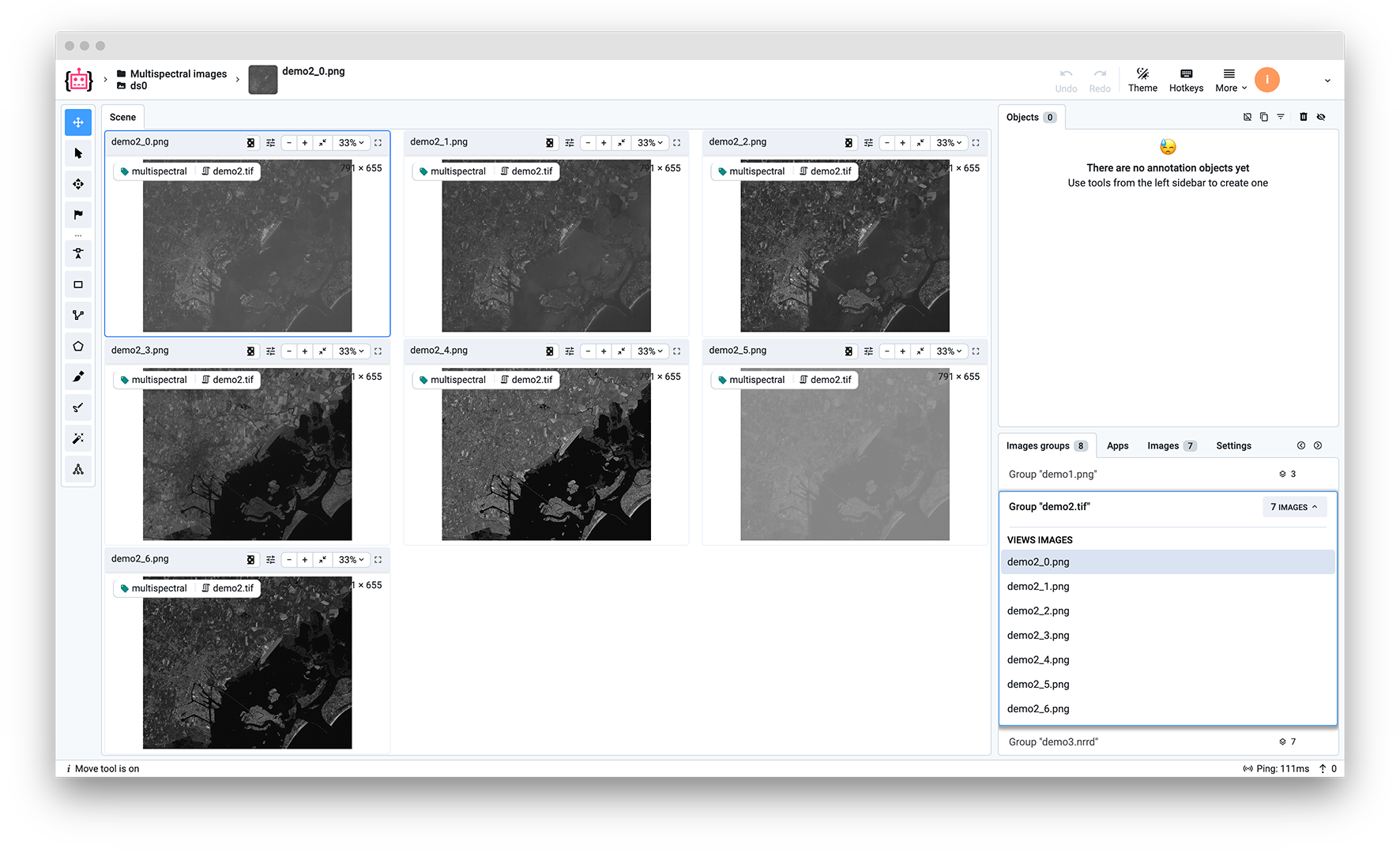This screenshot has height=856, width=1400.
Task: Select the Polygon tool in left sidebar
Action: coord(78,347)
